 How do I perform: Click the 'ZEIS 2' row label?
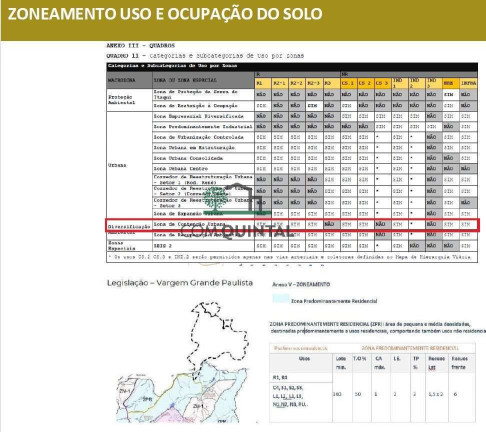tap(203, 246)
